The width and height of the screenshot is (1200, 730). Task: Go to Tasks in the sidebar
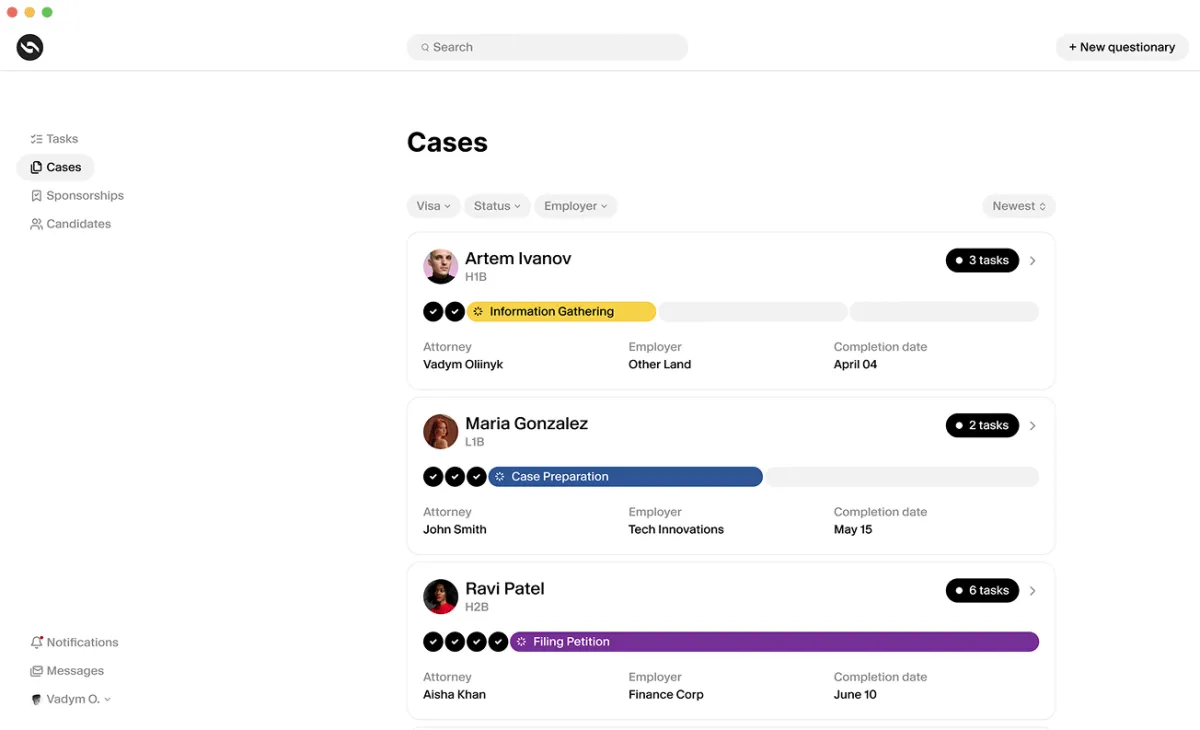tap(54, 139)
